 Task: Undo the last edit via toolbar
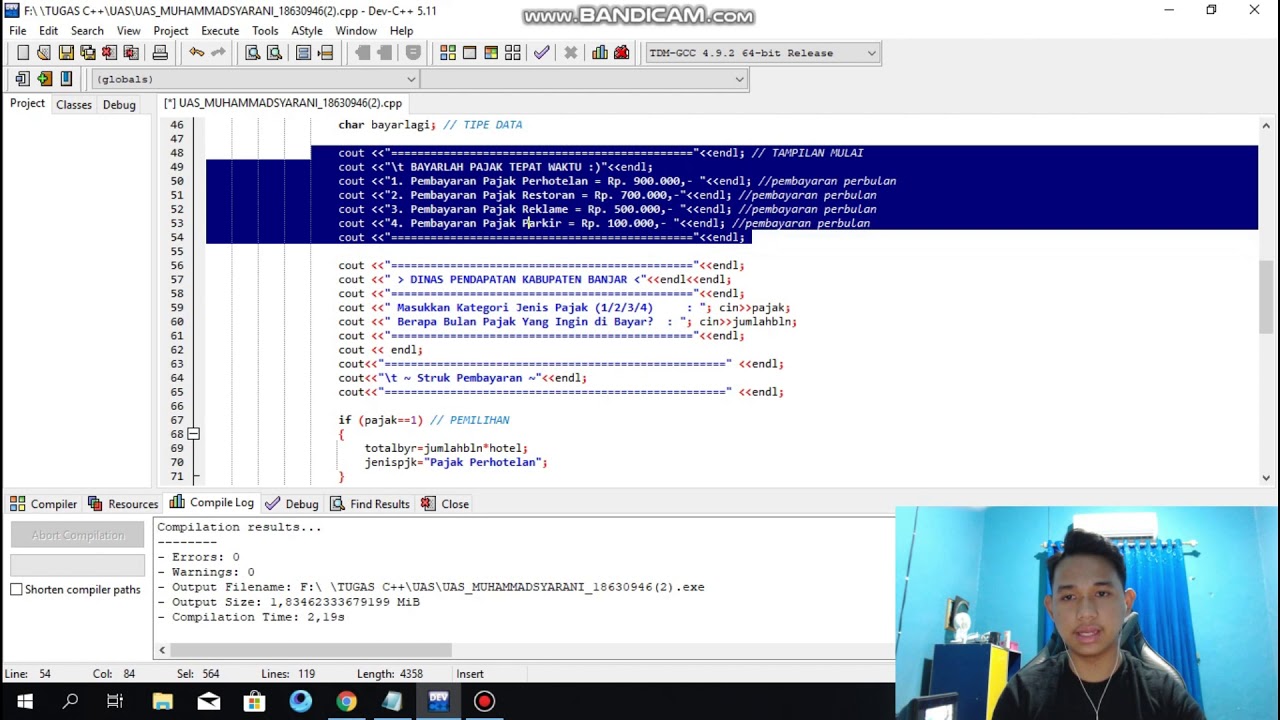(x=196, y=53)
